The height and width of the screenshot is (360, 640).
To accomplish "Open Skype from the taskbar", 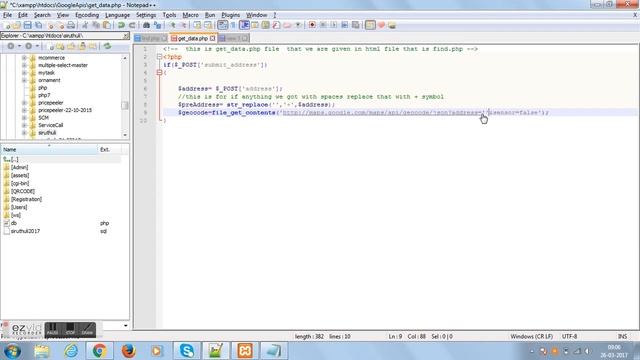I will tap(187, 351).
